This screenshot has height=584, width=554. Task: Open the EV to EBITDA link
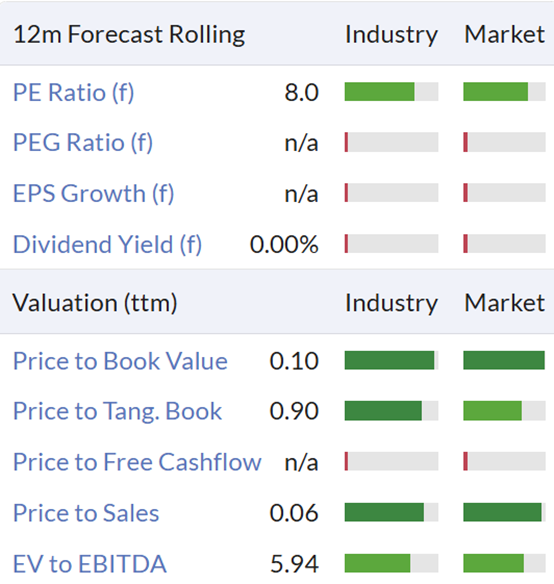pyautogui.click(x=89, y=564)
